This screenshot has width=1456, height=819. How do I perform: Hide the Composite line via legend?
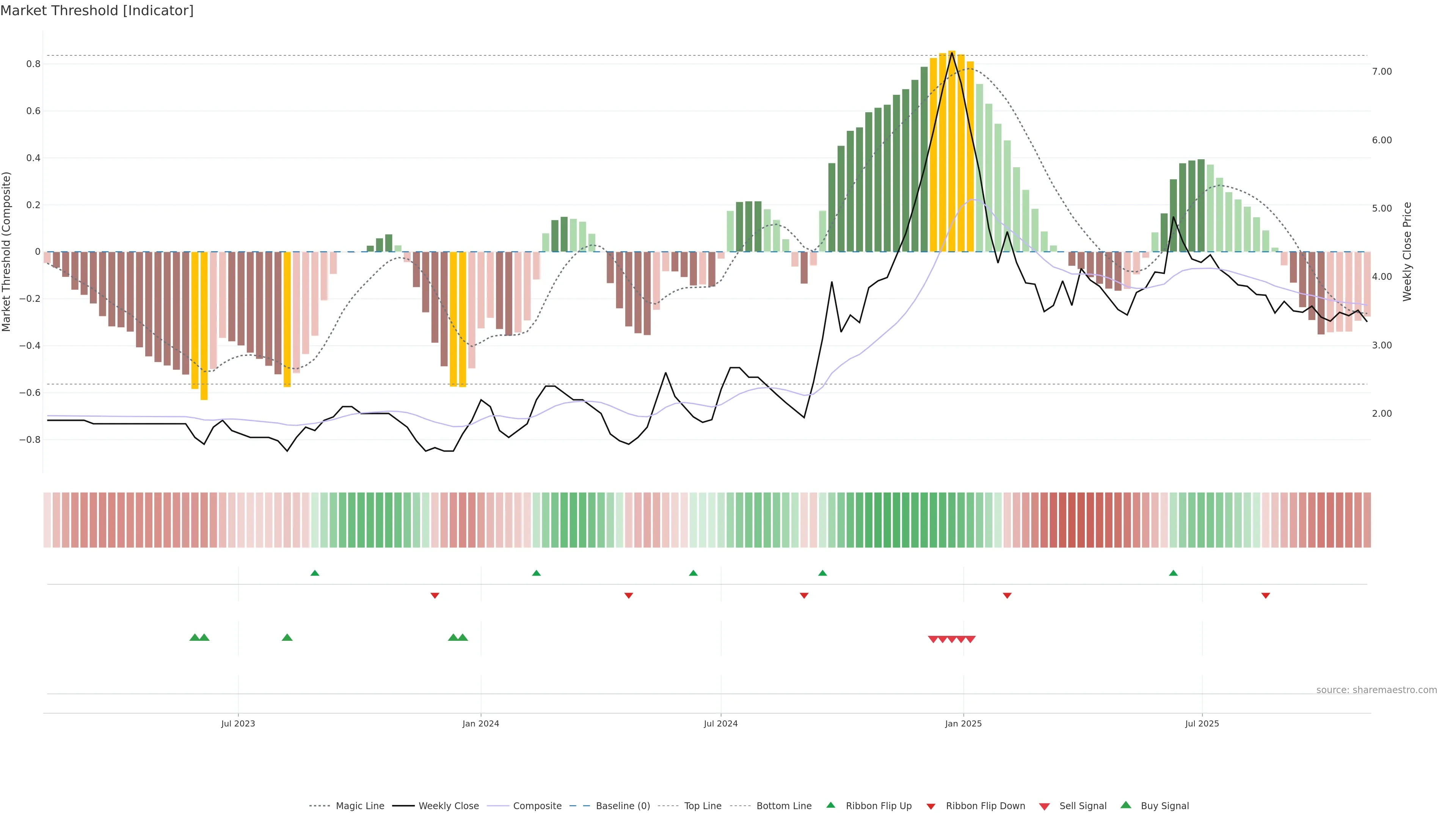(537, 806)
